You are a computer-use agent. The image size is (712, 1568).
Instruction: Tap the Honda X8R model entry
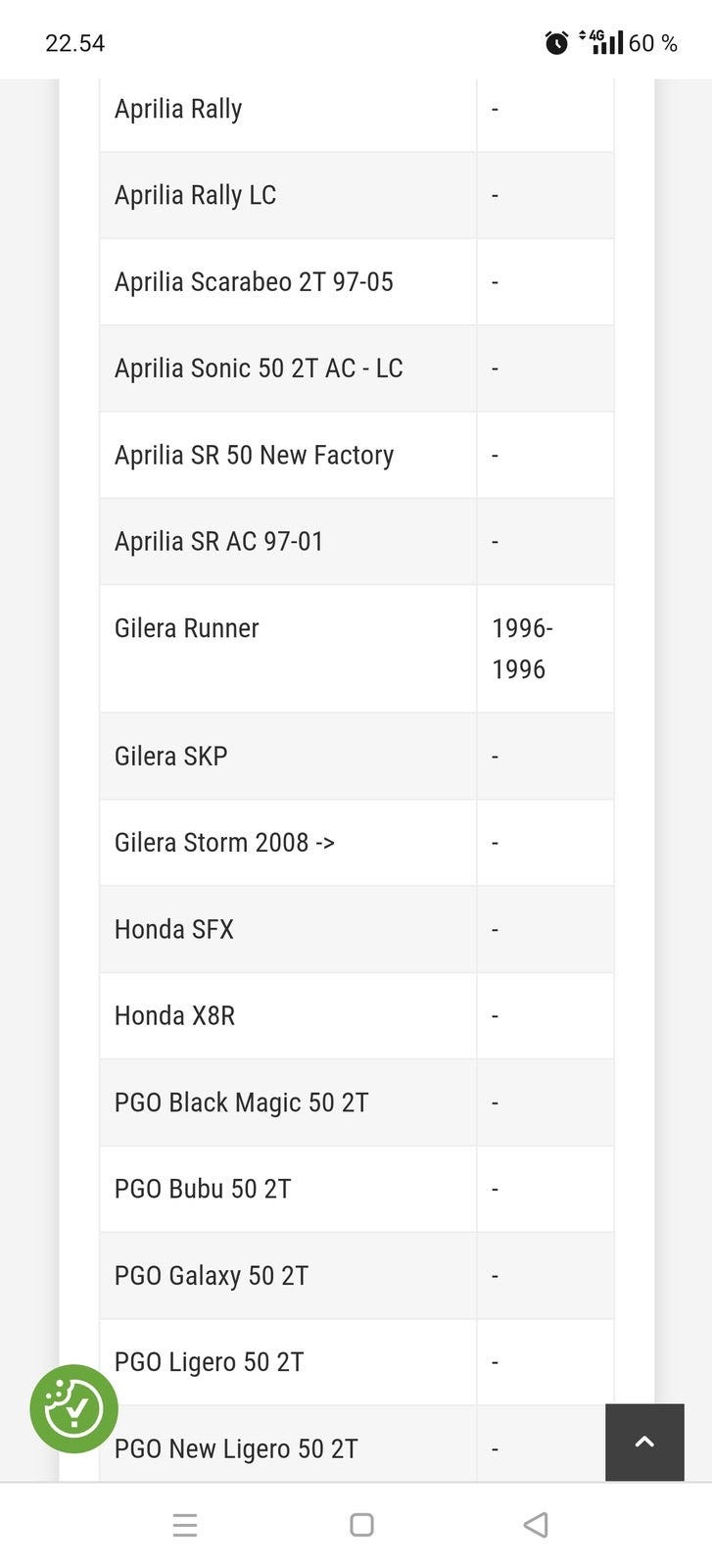click(174, 1015)
